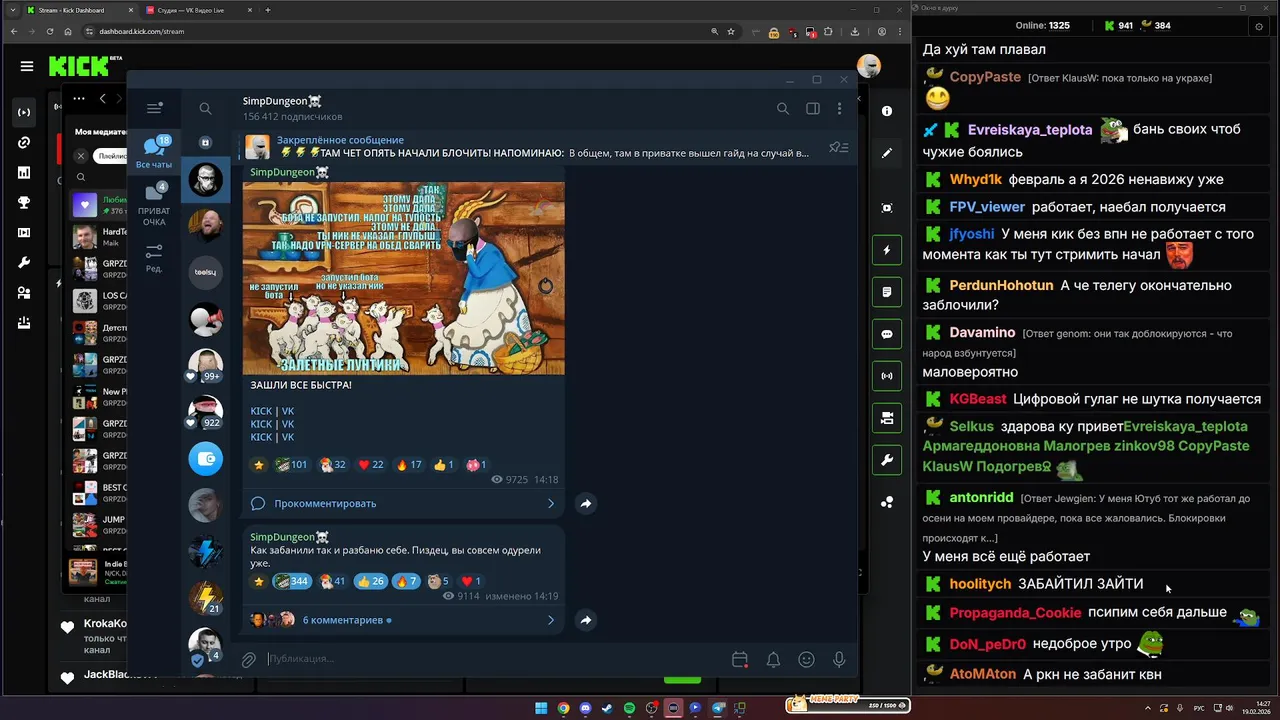This screenshot has height=720, width=1280.
Task: Select the 'ПРИВАТ ОЧКА' folder tab
Action: (154, 205)
